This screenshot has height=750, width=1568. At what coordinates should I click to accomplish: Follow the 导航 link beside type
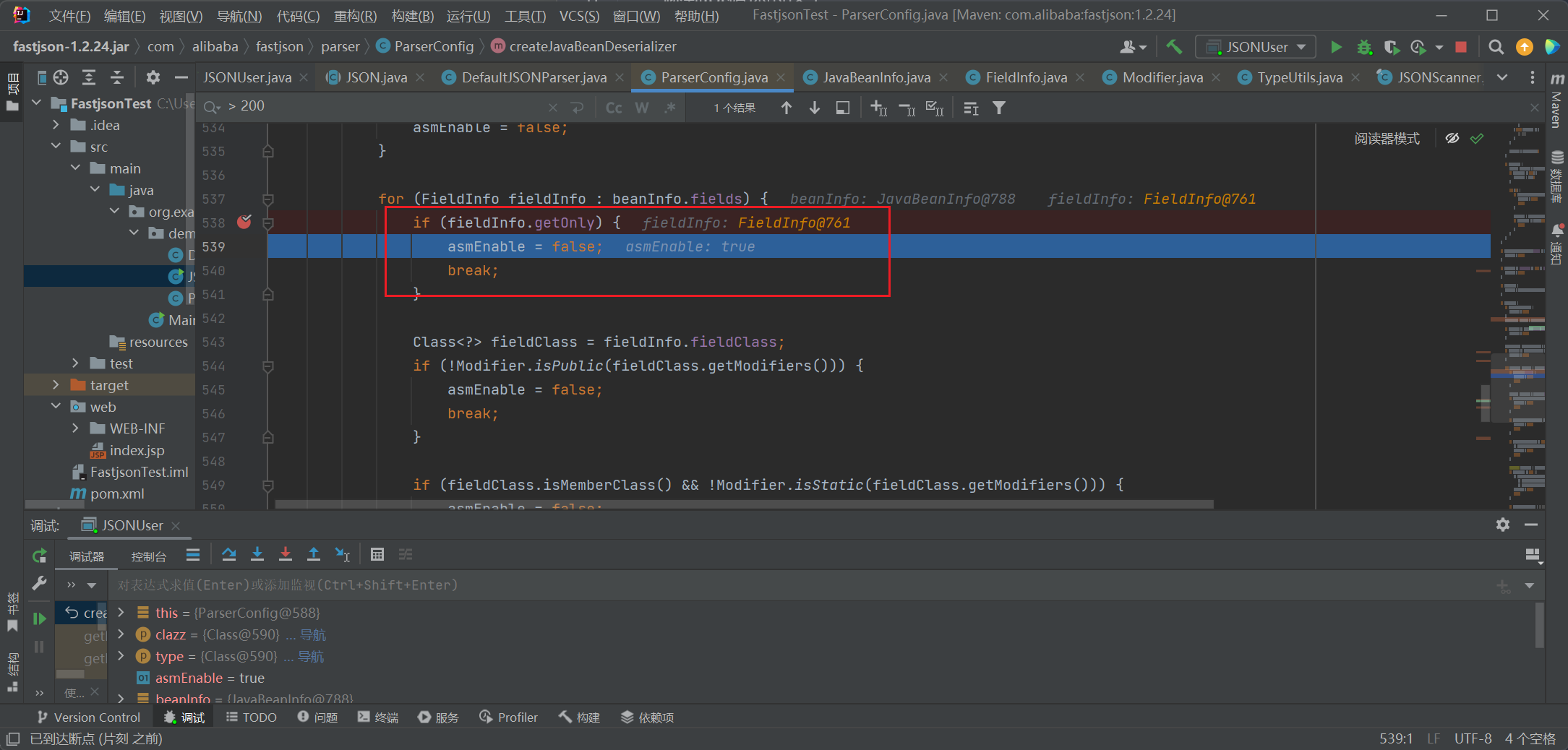[311, 656]
